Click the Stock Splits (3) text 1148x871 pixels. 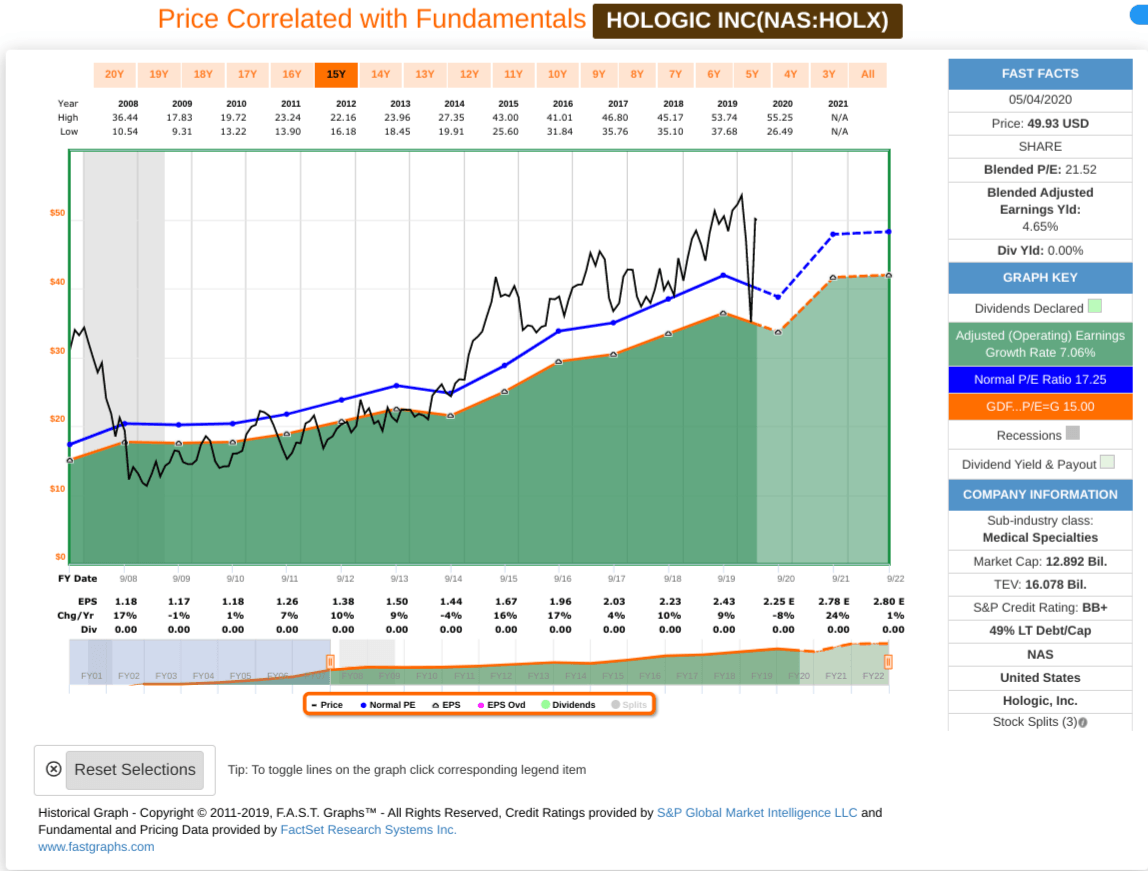(1035, 722)
